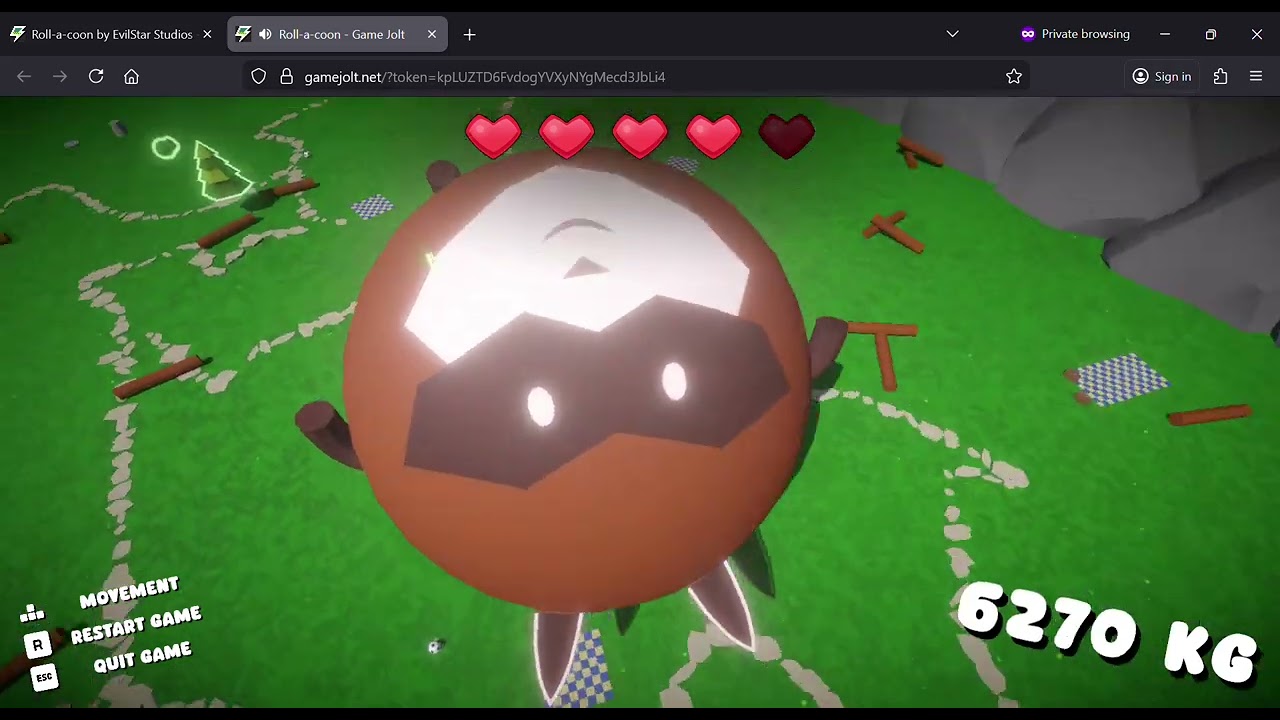
Task: Restore down the browser window
Action: coord(1211,34)
